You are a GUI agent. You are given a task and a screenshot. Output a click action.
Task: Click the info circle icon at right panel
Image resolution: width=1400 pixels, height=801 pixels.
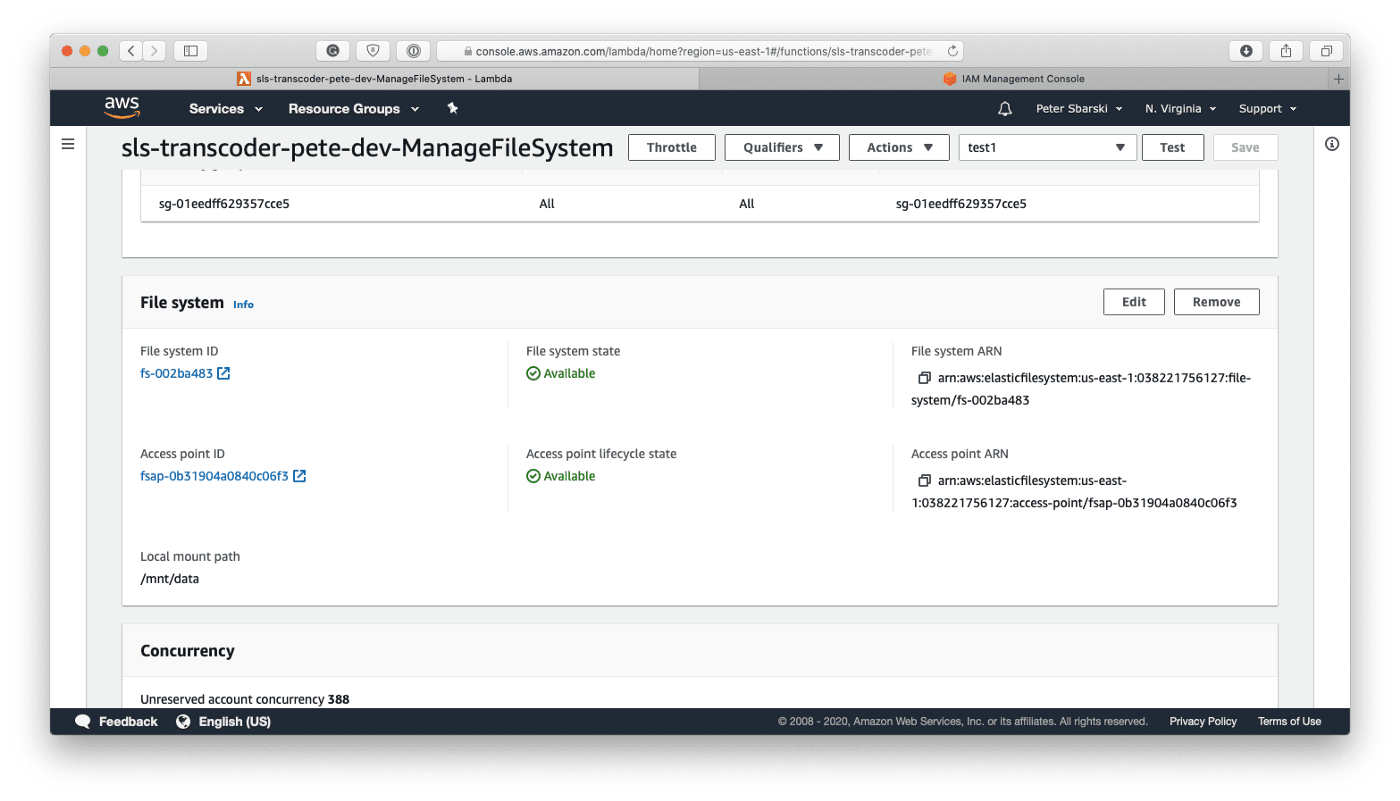[1332, 144]
